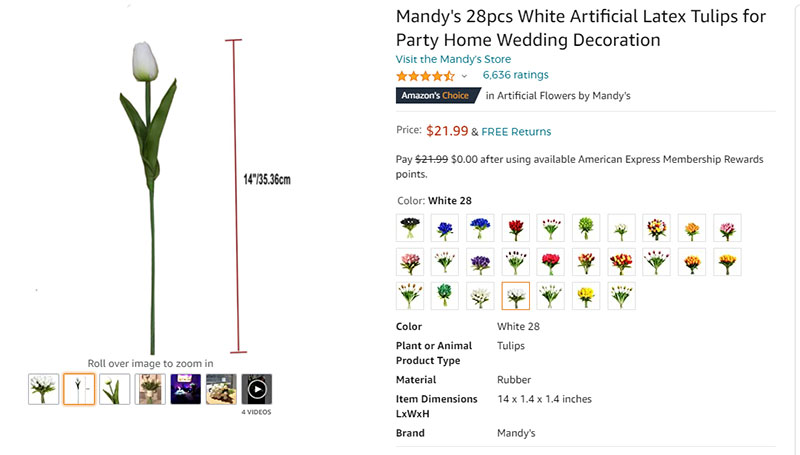The width and height of the screenshot is (800, 455).
Task: View the table centerpiece thumbnail
Action: click(221, 389)
